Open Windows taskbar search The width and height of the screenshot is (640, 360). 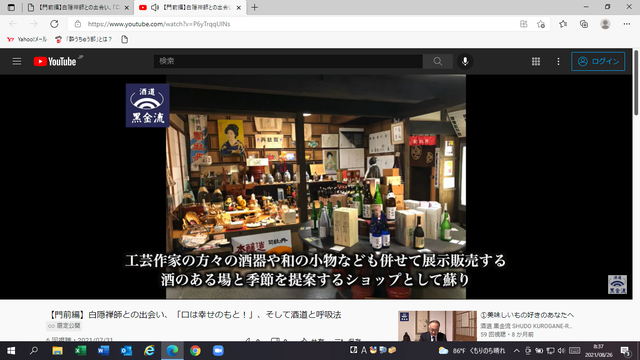coord(34,351)
